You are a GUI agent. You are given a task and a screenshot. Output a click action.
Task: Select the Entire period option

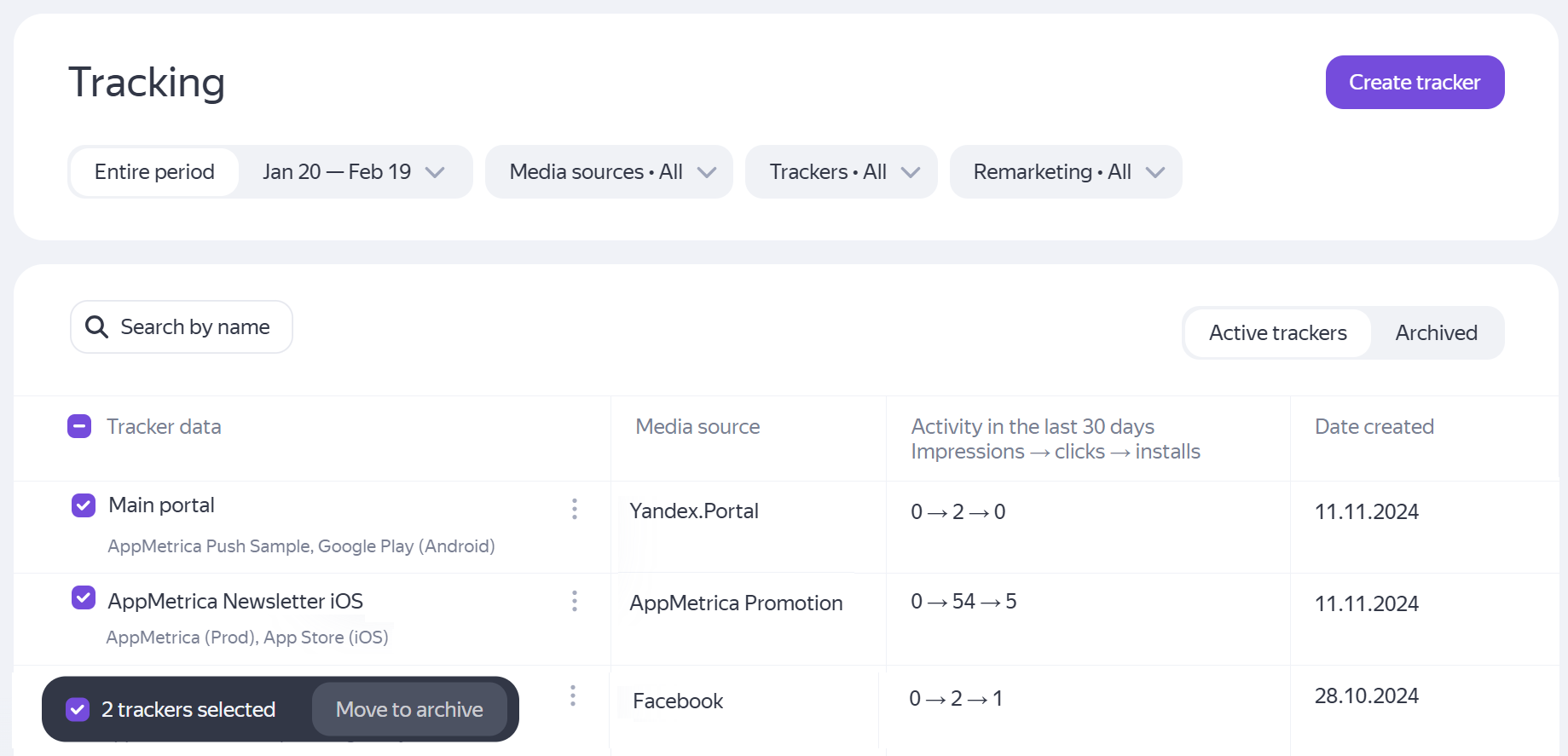pos(154,172)
